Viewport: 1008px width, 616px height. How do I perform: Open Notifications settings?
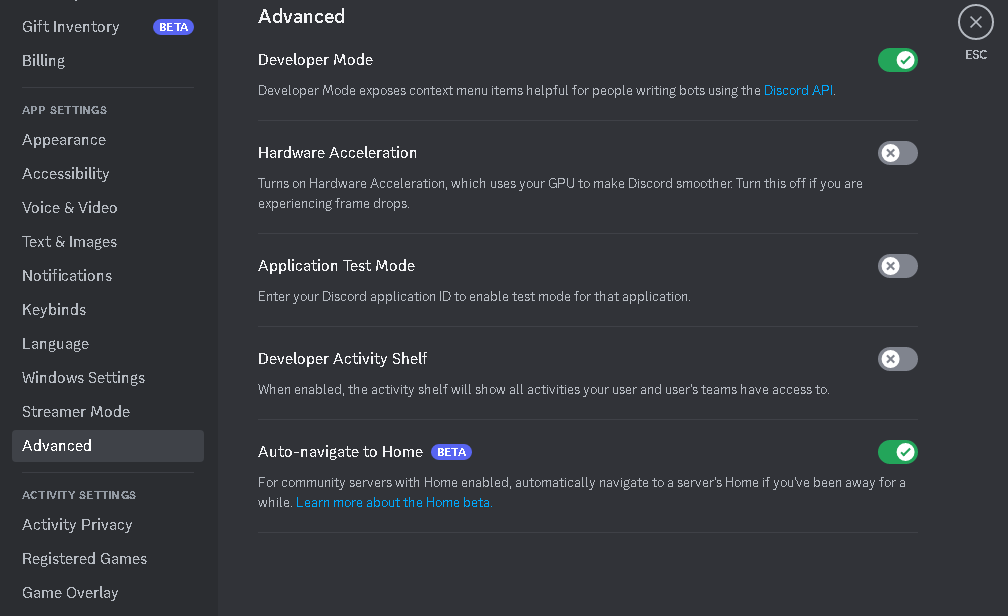[66, 275]
